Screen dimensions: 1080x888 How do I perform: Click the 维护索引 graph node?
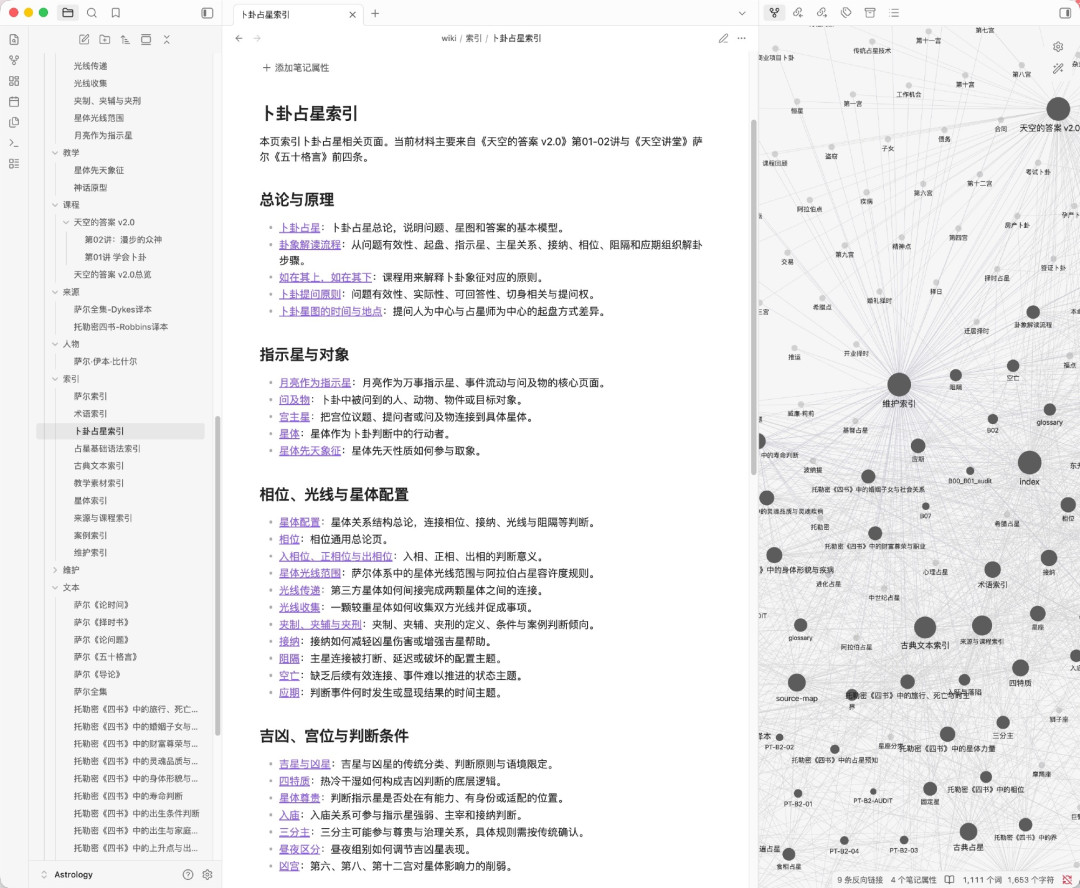pyautogui.click(x=899, y=384)
